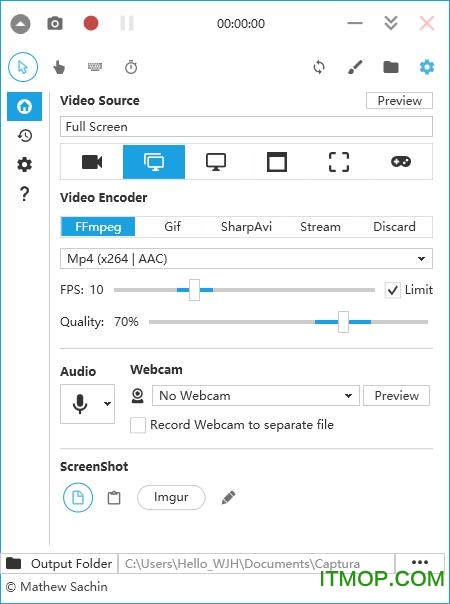
Task: Start recording with the red record button
Action: click(x=91, y=23)
